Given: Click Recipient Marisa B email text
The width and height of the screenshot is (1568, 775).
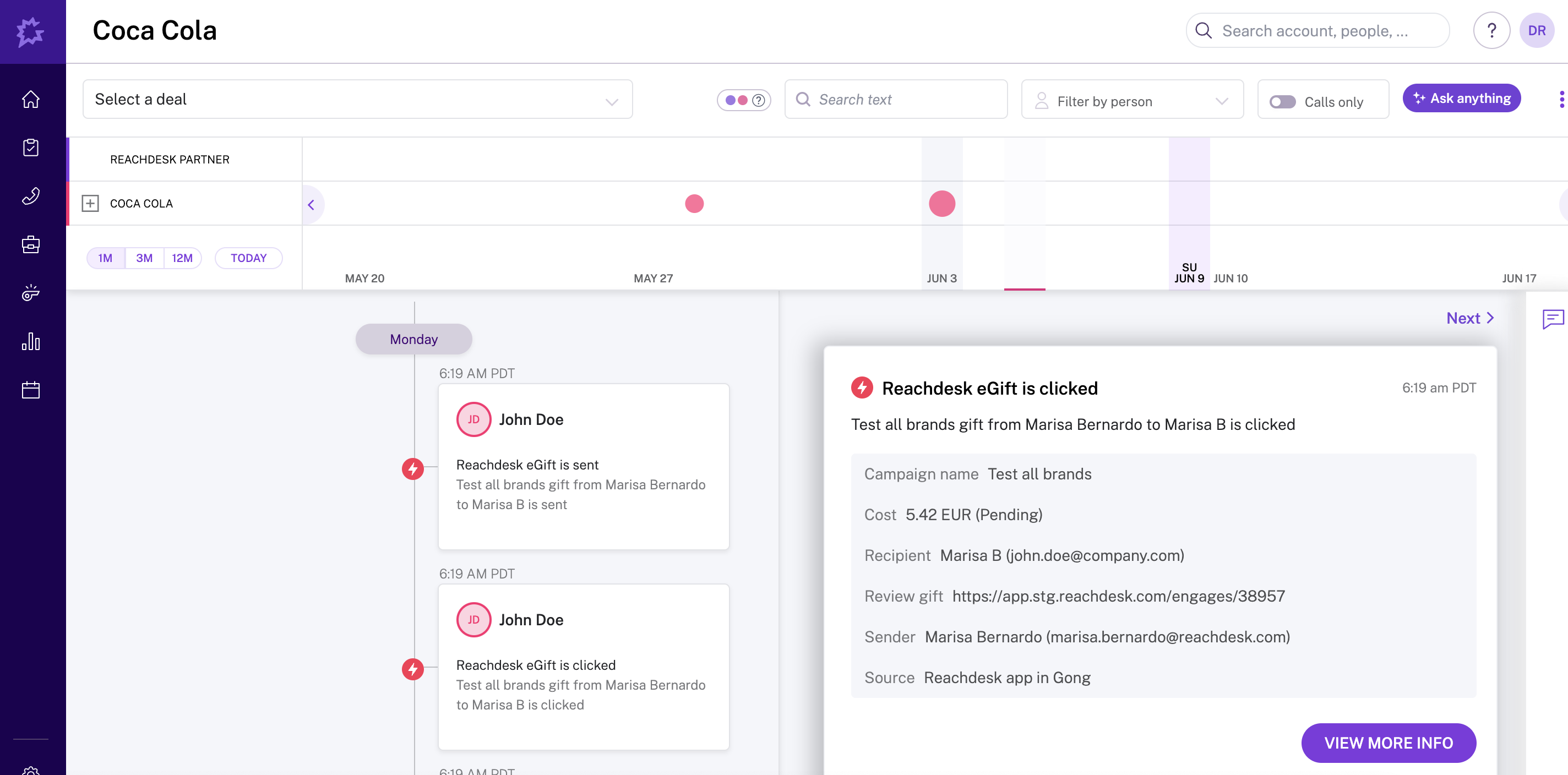Looking at the screenshot, I should coord(1062,555).
